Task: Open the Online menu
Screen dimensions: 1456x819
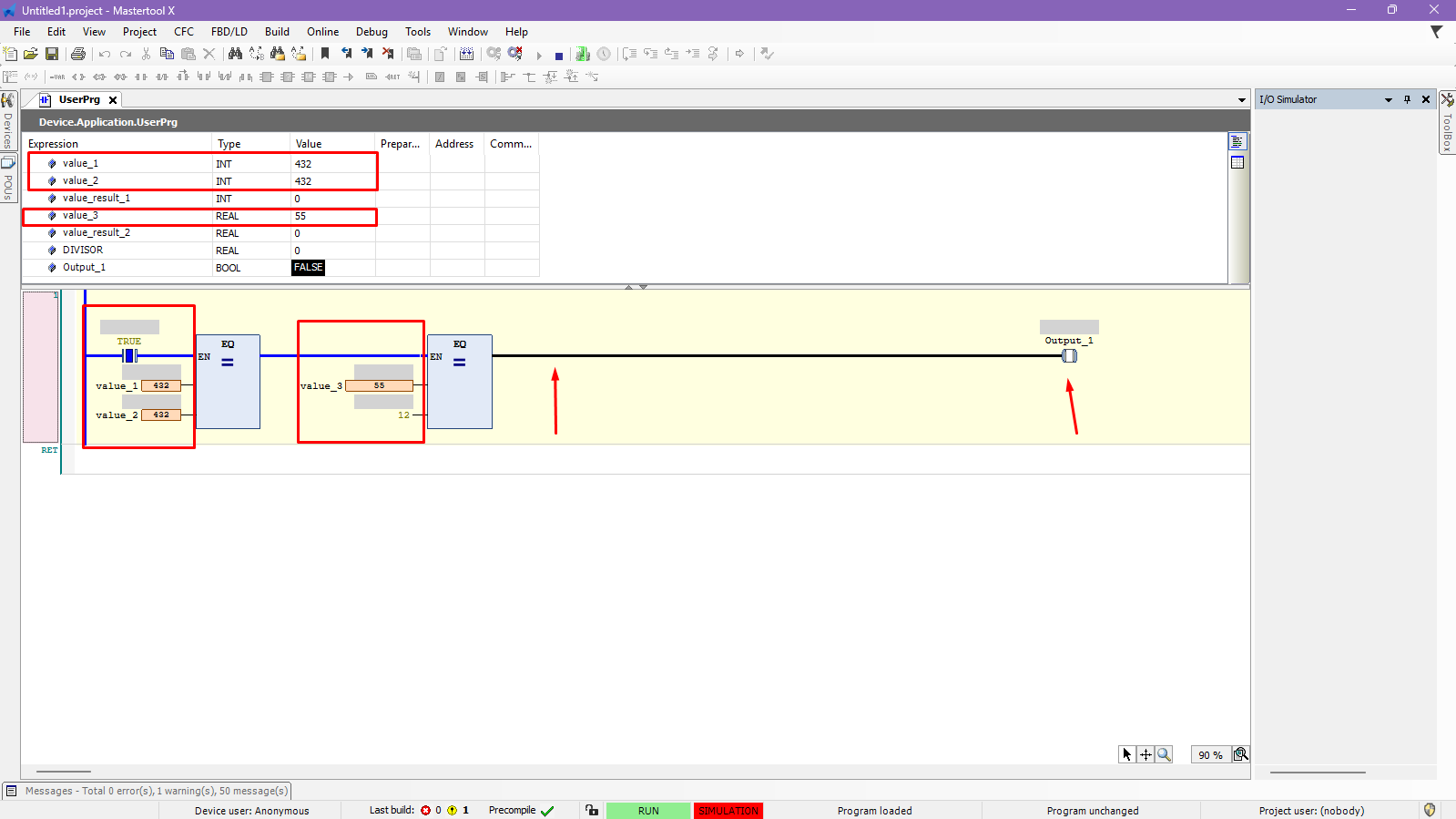Action: click(322, 32)
